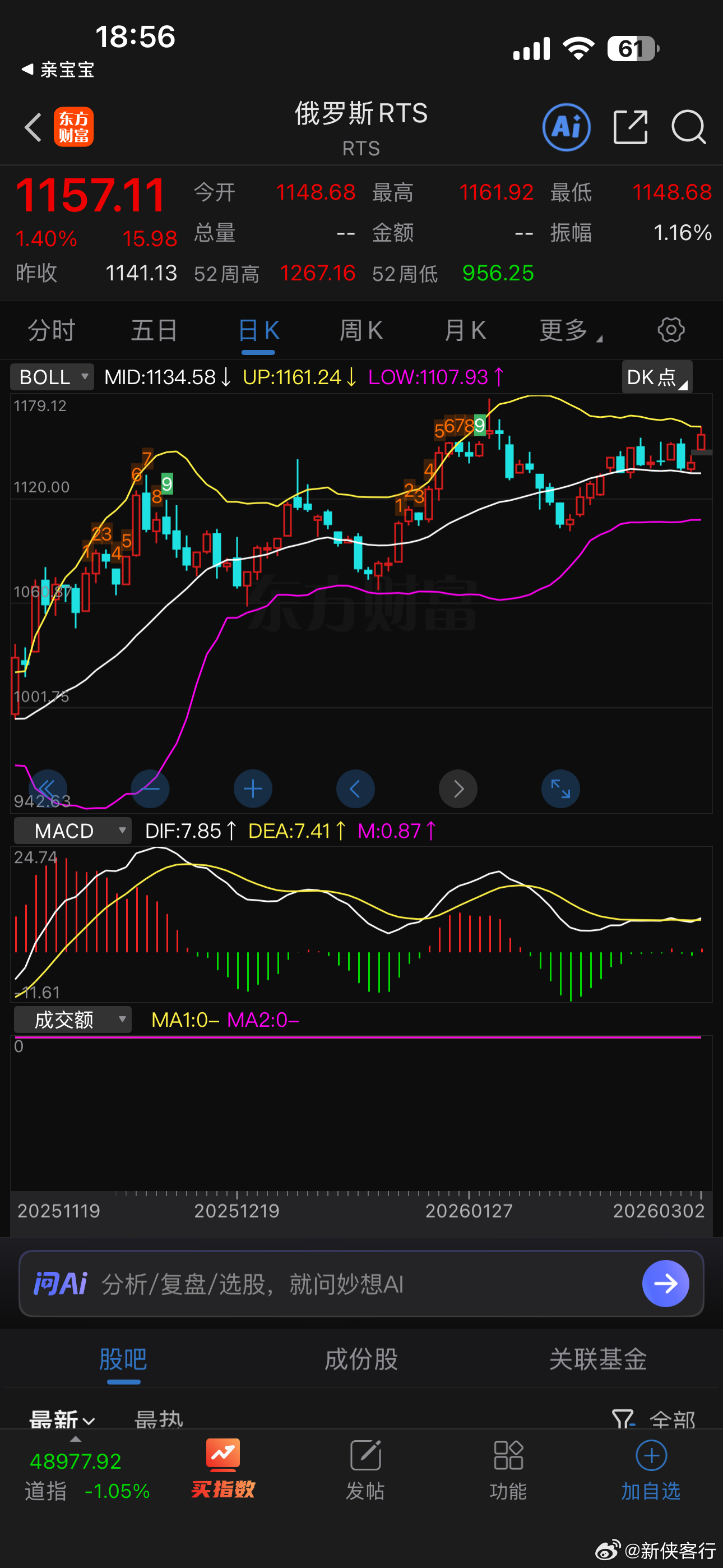Tap the 52周高 value 1267.16

[317, 273]
